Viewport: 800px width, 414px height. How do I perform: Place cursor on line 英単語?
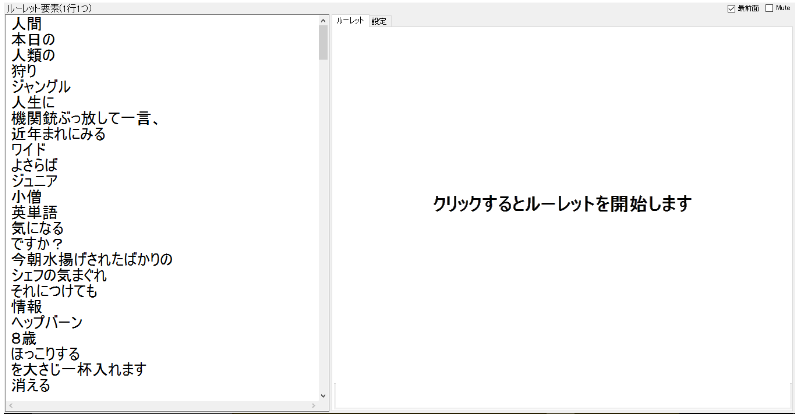34,212
